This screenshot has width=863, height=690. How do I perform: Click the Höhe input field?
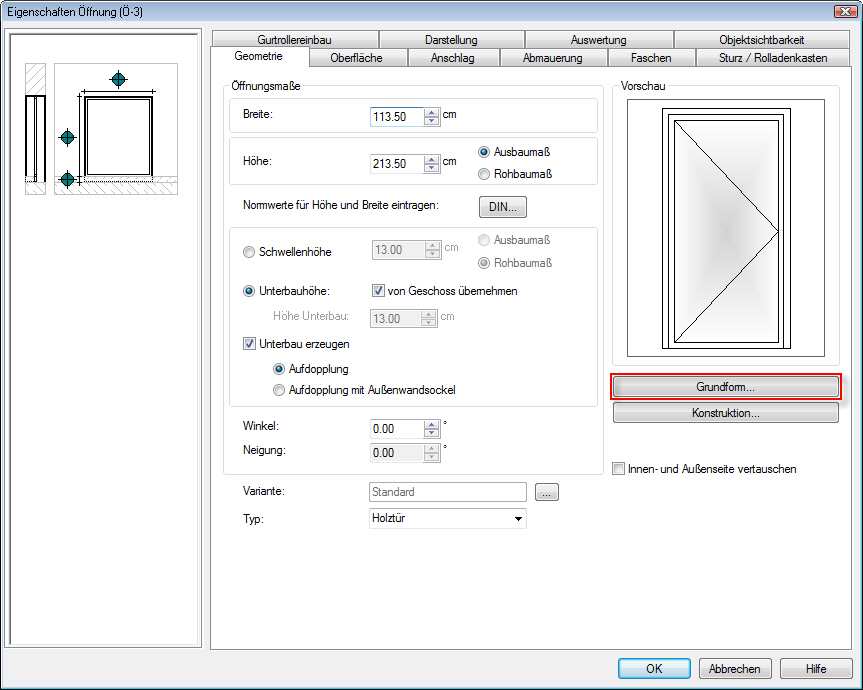tap(396, 163)
